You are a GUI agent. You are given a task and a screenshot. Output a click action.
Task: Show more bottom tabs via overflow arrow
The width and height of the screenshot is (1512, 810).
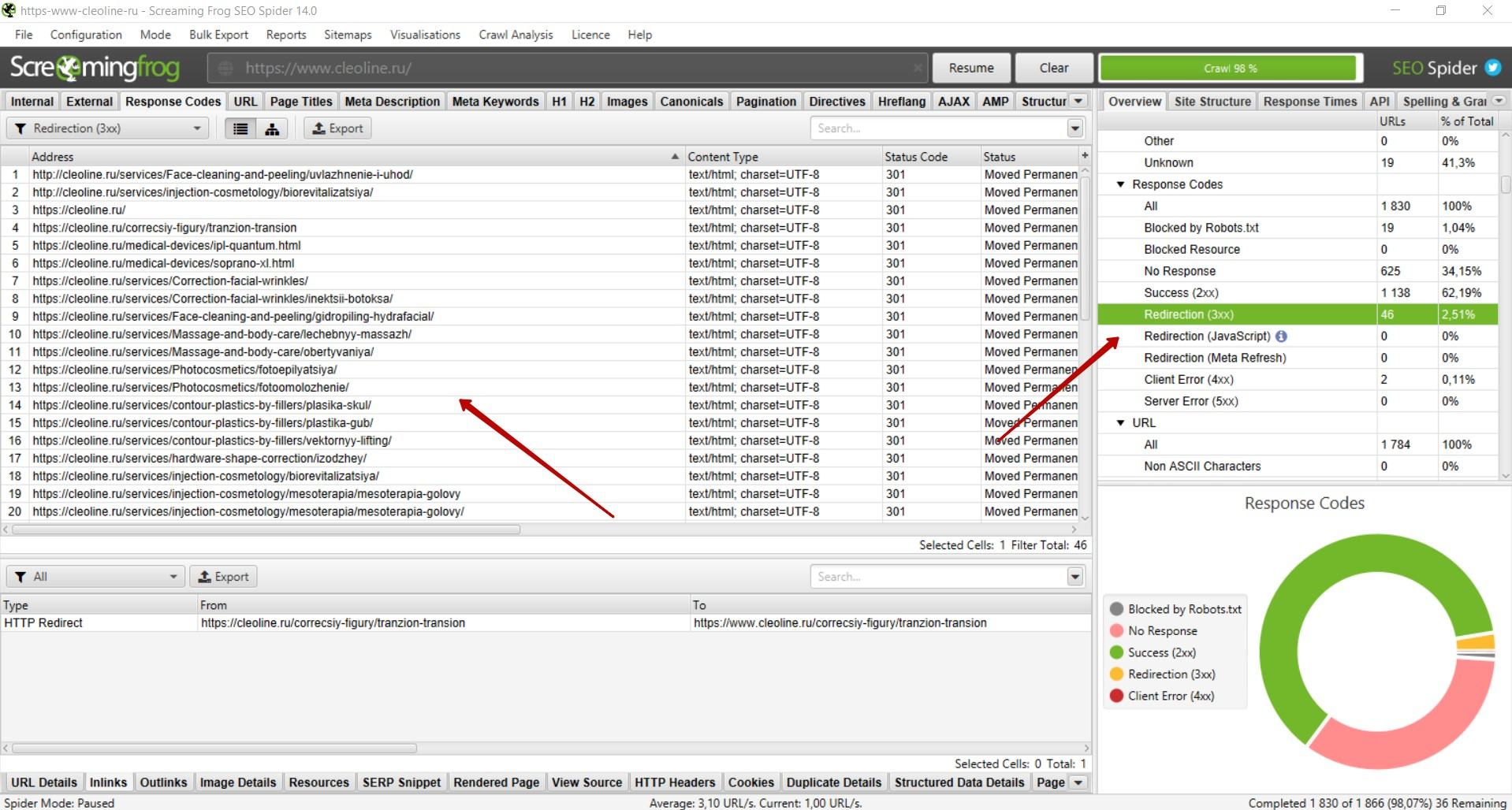[x=1079, y=782]
